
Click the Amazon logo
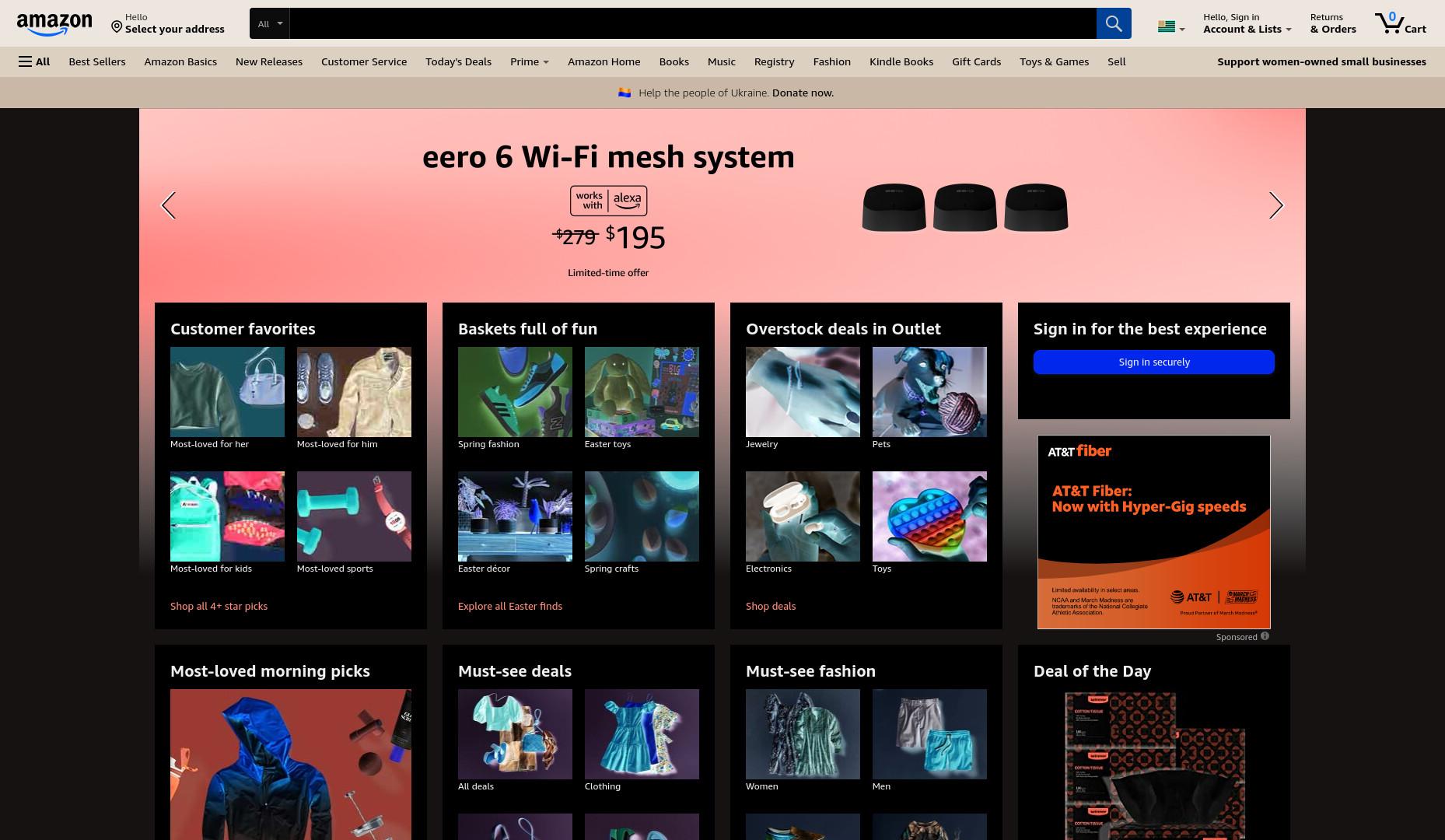[54, 24]
